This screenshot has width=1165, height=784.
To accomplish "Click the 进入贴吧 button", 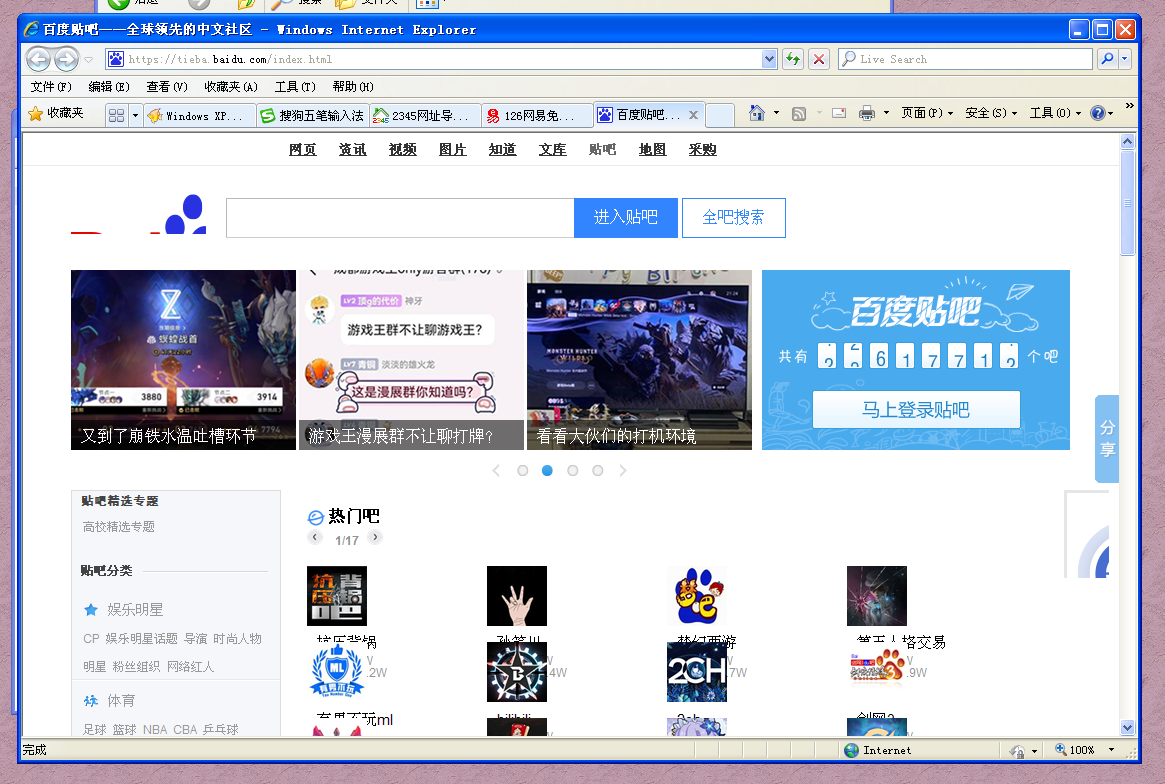I will (626, 218).
